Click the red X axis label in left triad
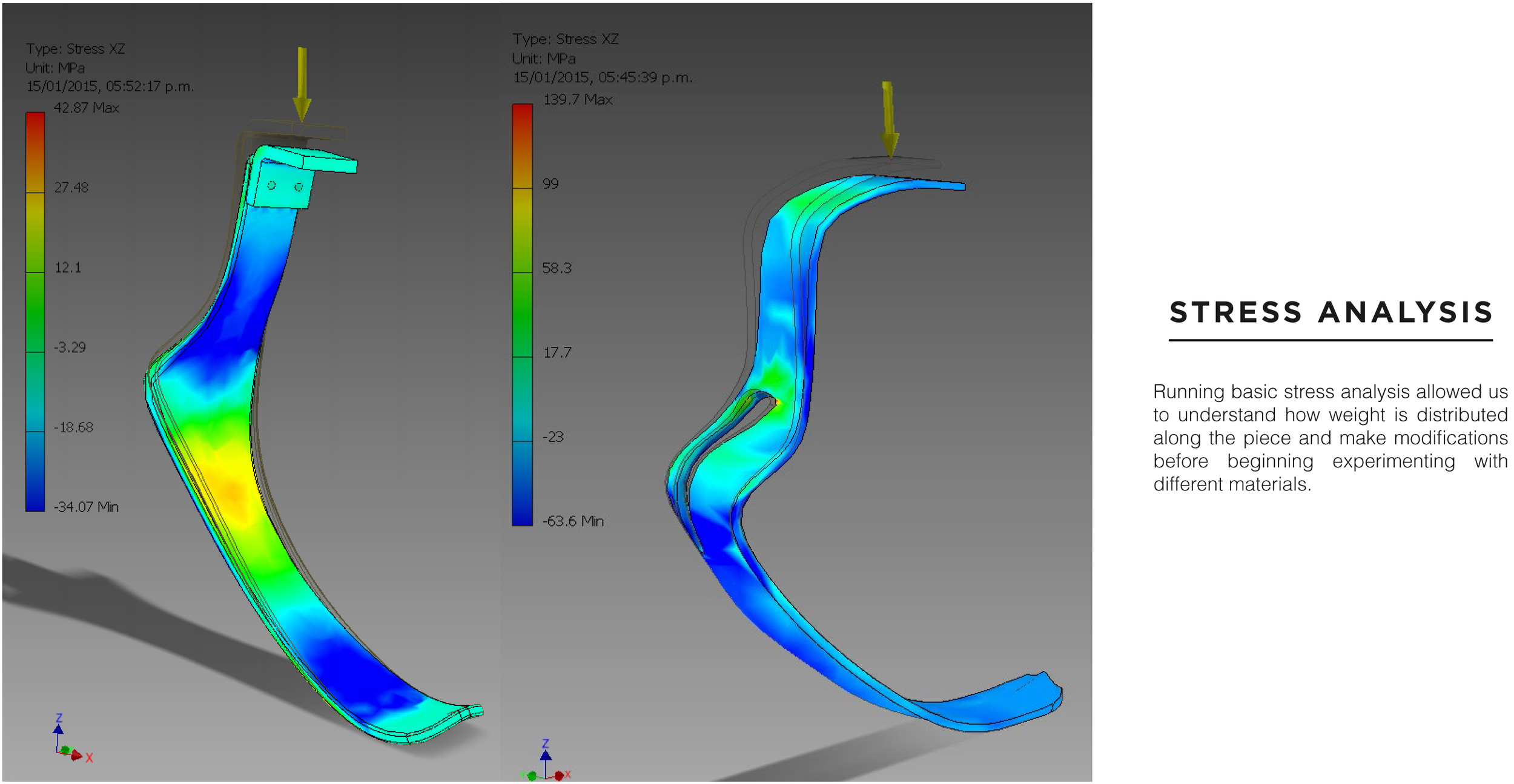The image size is (1514, 784). pyautogui.click(x=89, y=758)
